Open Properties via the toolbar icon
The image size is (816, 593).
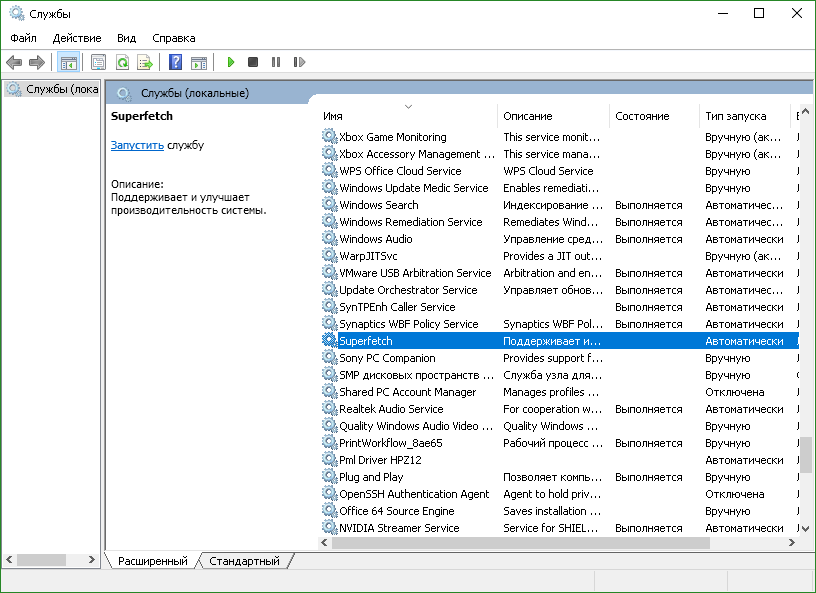(x=99, y=62)
